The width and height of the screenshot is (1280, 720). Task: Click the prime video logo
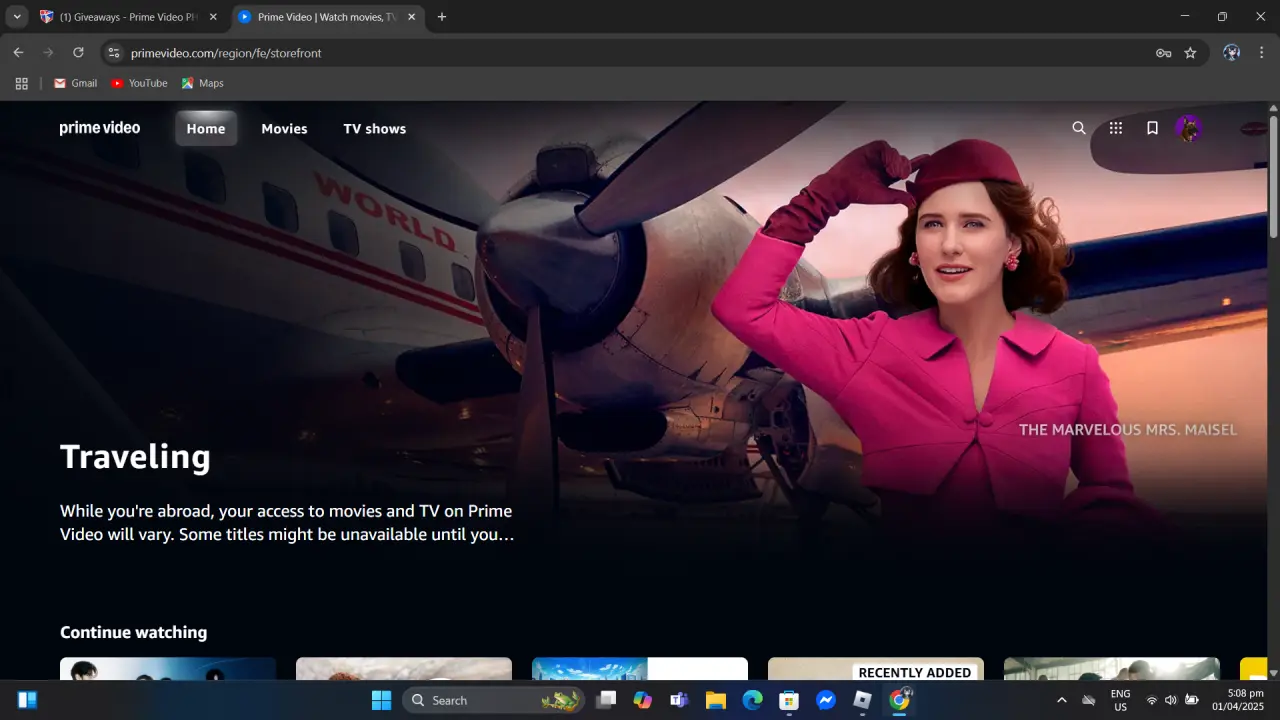[x=100, y=128]
